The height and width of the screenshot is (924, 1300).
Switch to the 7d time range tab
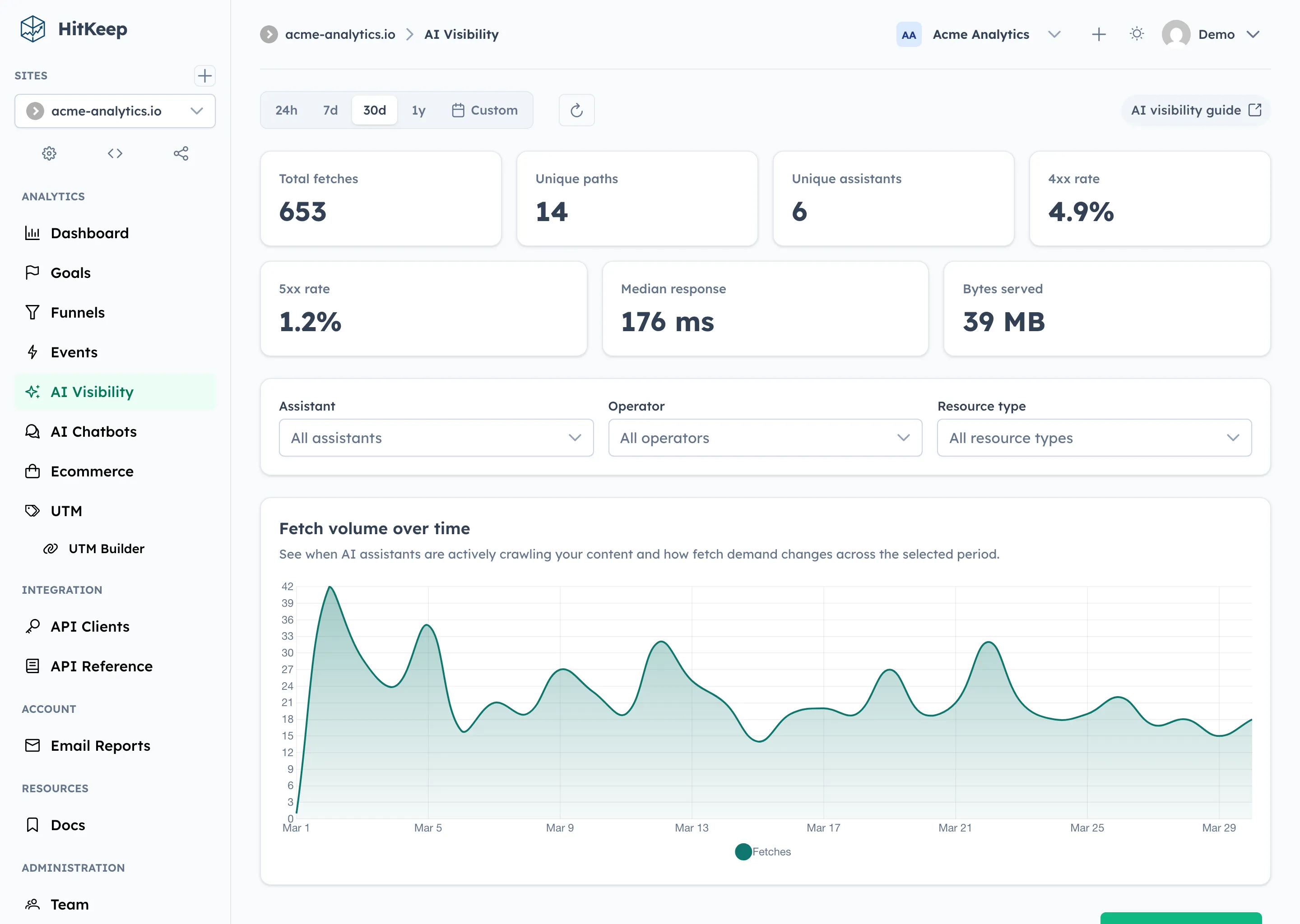coord(330,110)
